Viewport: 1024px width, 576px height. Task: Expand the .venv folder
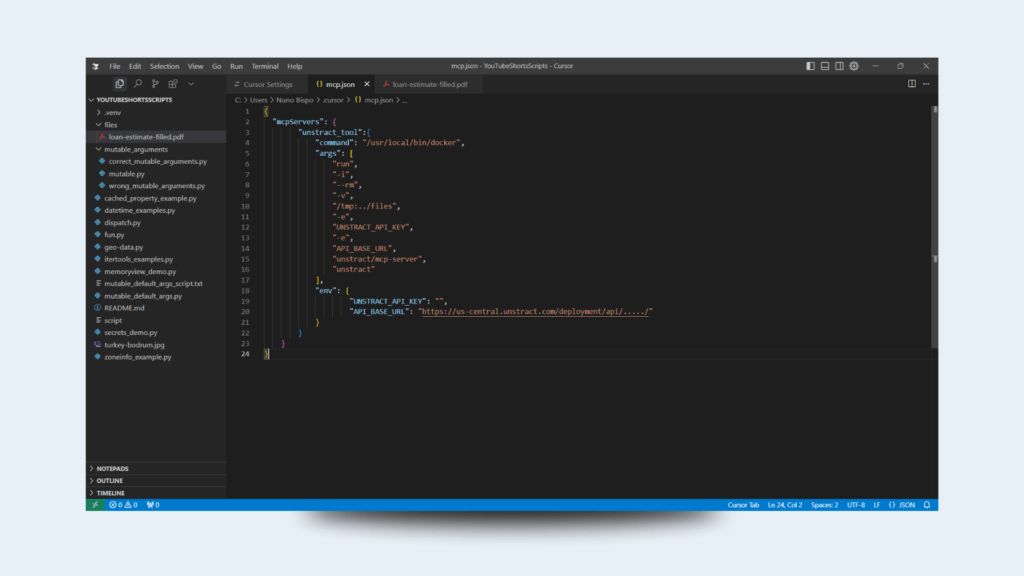coord(111,113)
